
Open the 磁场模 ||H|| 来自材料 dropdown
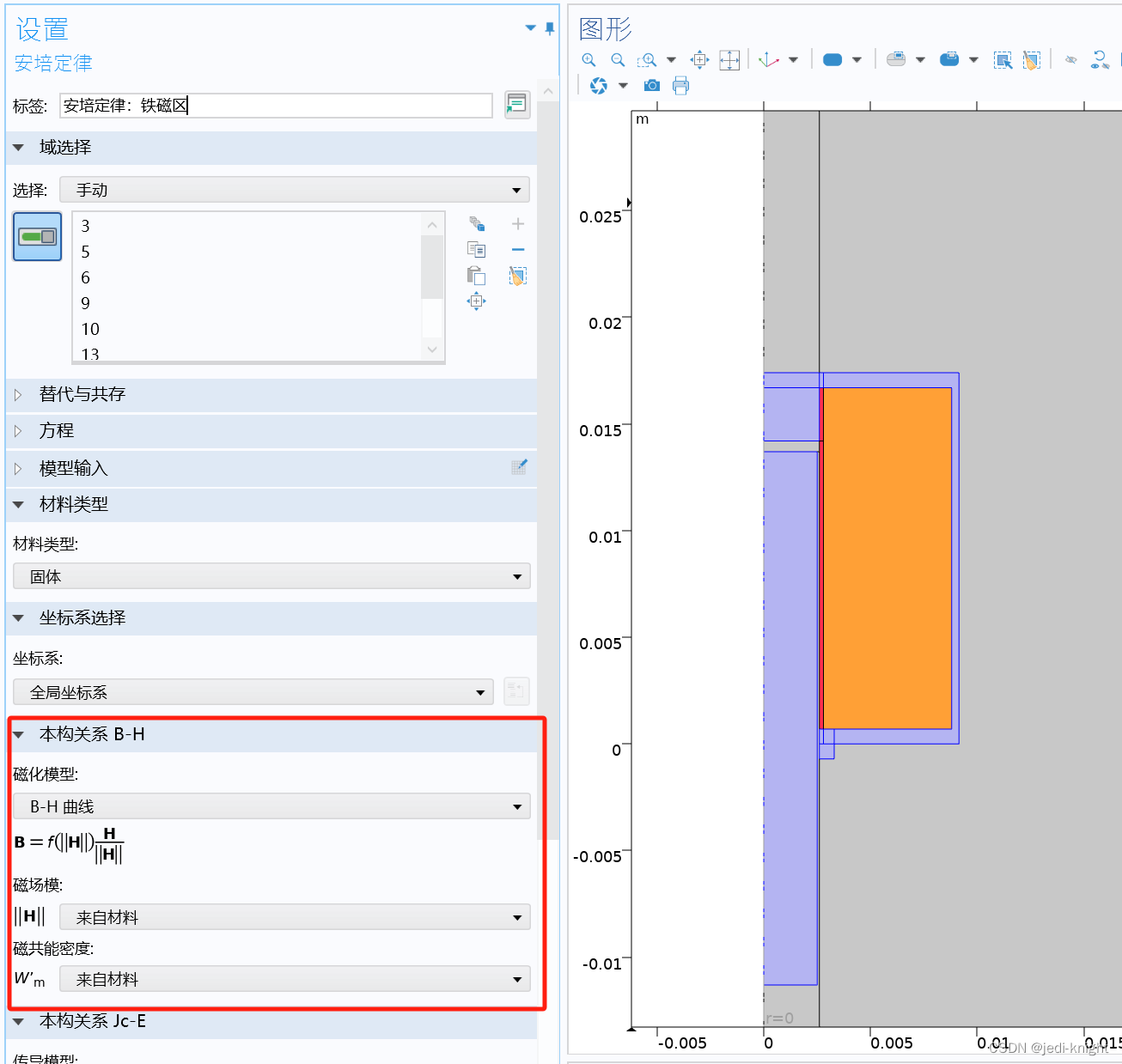tap(295, 917)
